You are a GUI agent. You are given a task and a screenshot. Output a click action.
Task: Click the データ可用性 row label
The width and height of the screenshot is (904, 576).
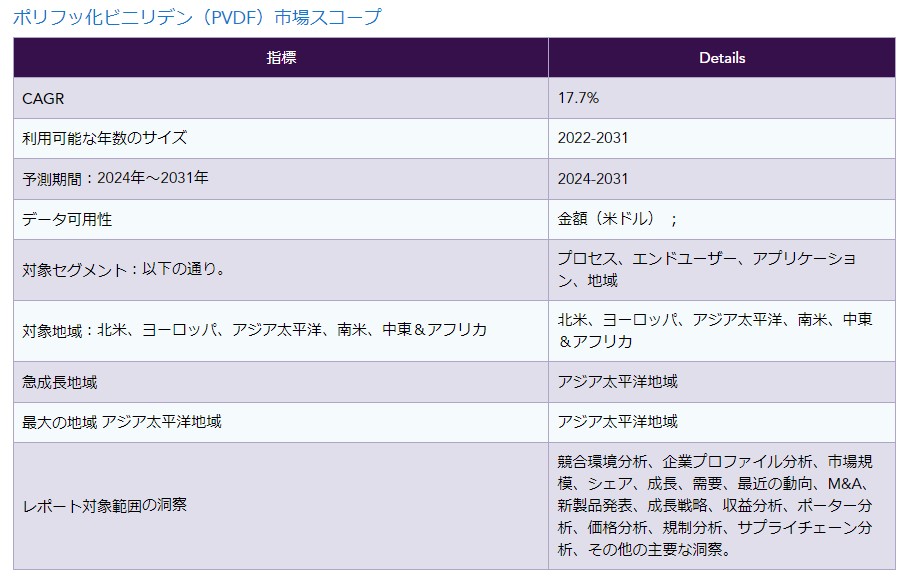[x=67, y=219]
